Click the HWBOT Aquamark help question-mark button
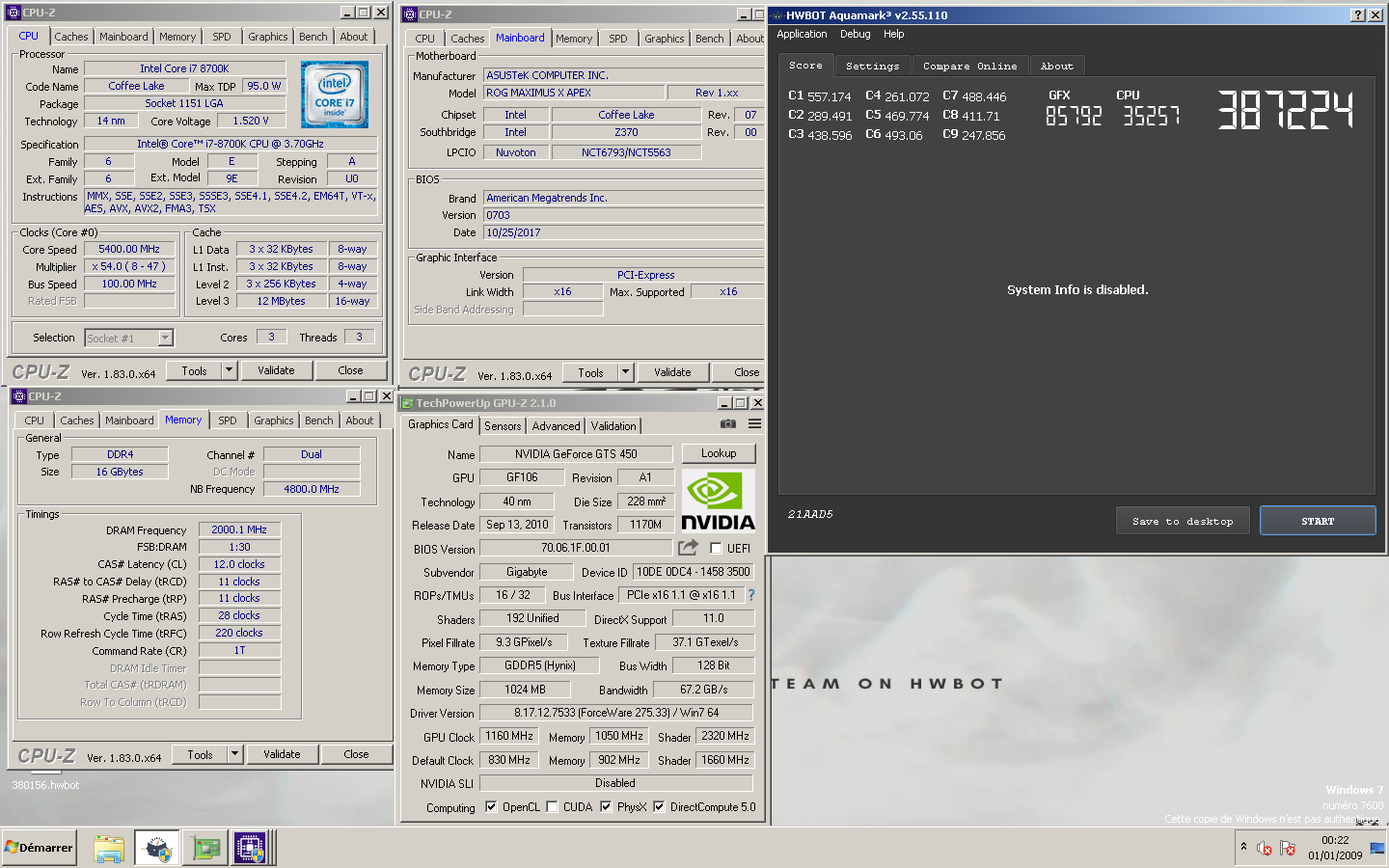Image resolution: width=1389 pixels, height=868 pixels. coord(1358,14)
